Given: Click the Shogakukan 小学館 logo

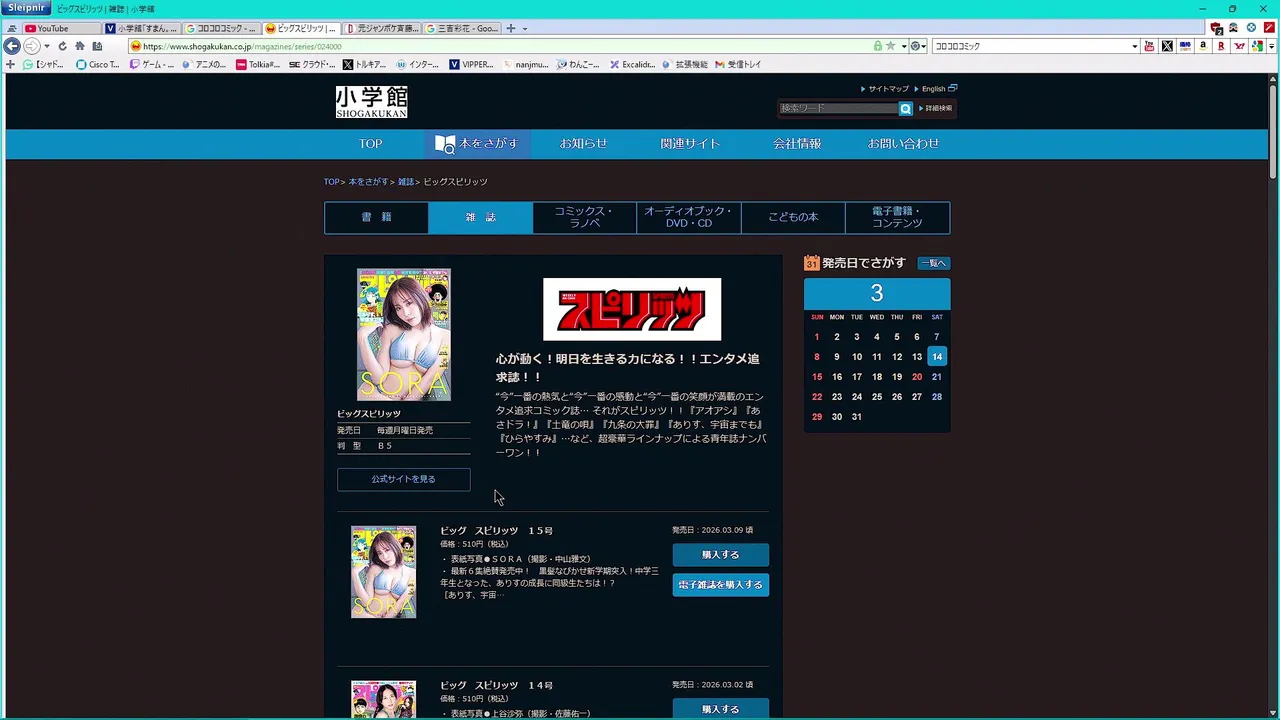Looking at the screenshot, I should pos(371,102).
